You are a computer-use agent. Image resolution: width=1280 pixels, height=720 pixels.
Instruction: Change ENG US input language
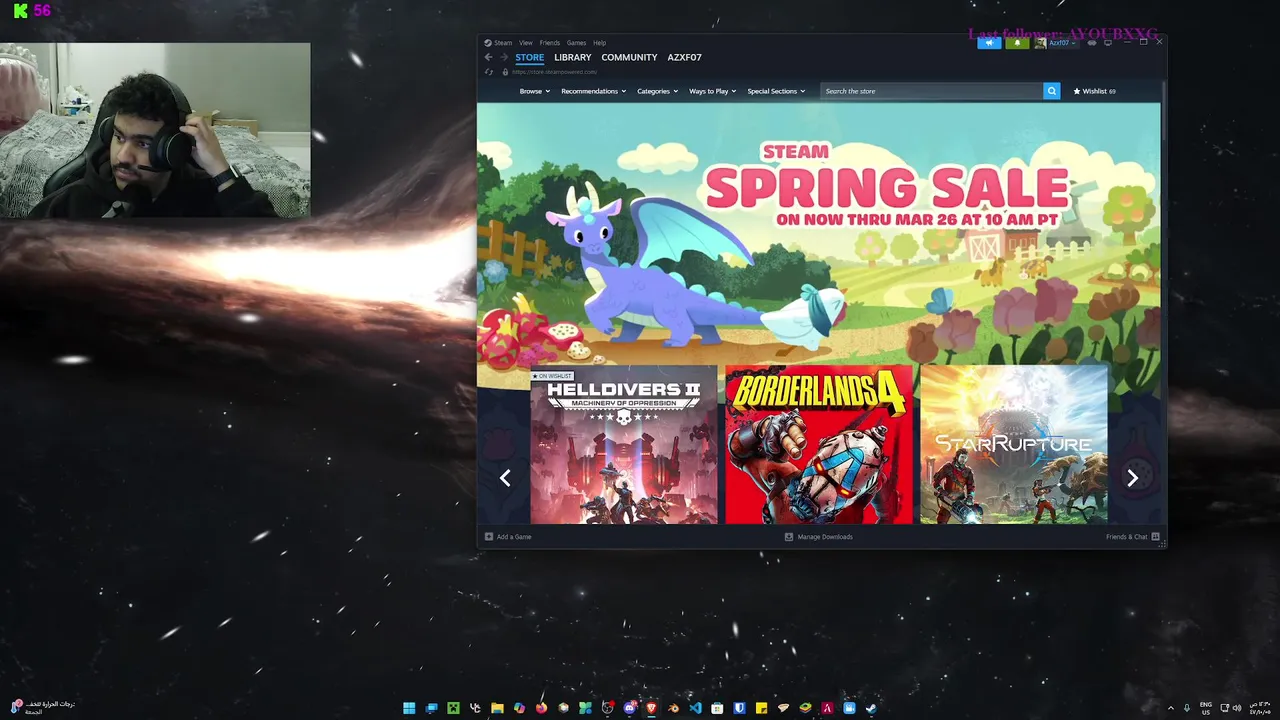click(1206, 708)
